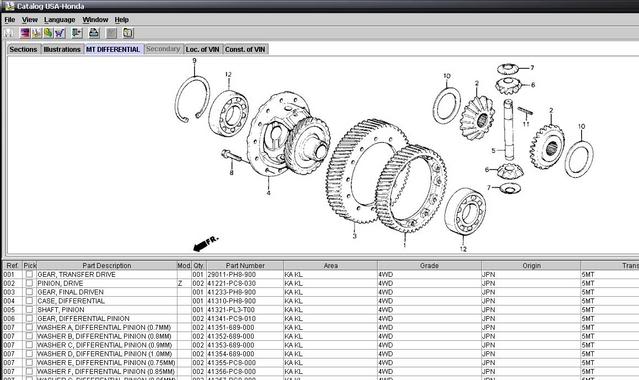This screenshot has width=639, height=380.
Task: Open the File menu
Action: (x=9, y=20)
